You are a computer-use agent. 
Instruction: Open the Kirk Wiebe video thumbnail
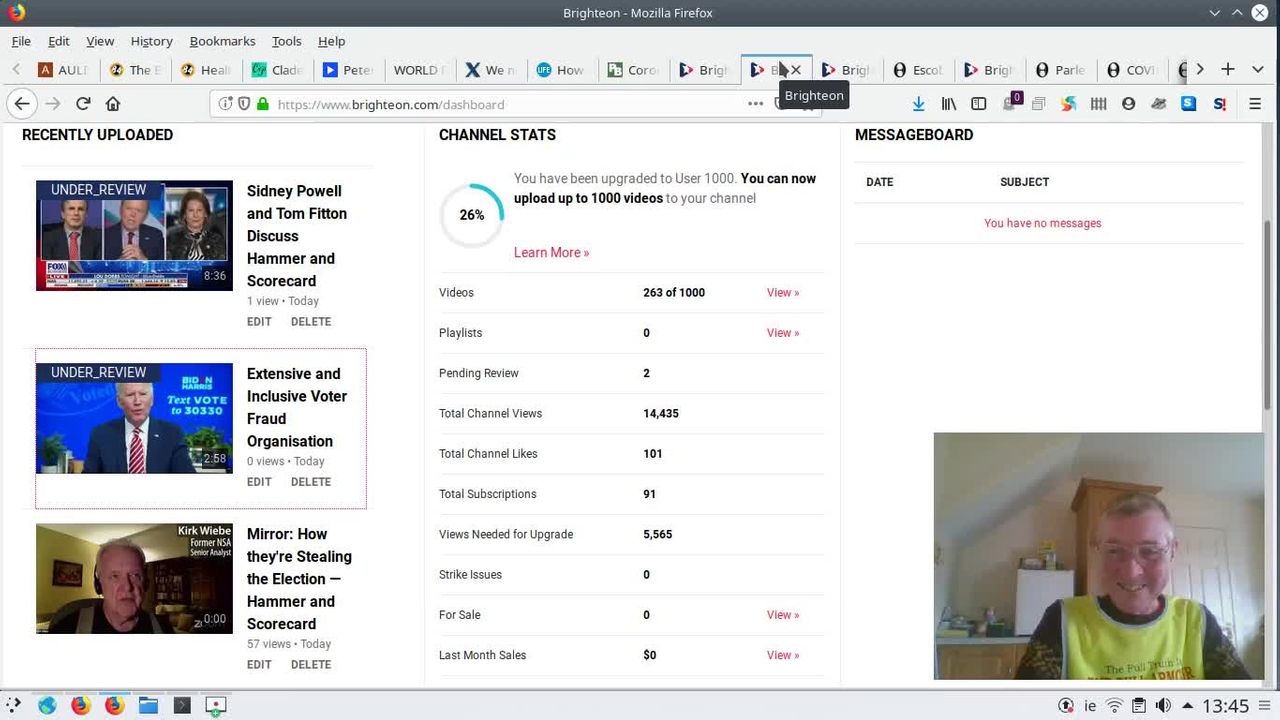pos(134,578)
